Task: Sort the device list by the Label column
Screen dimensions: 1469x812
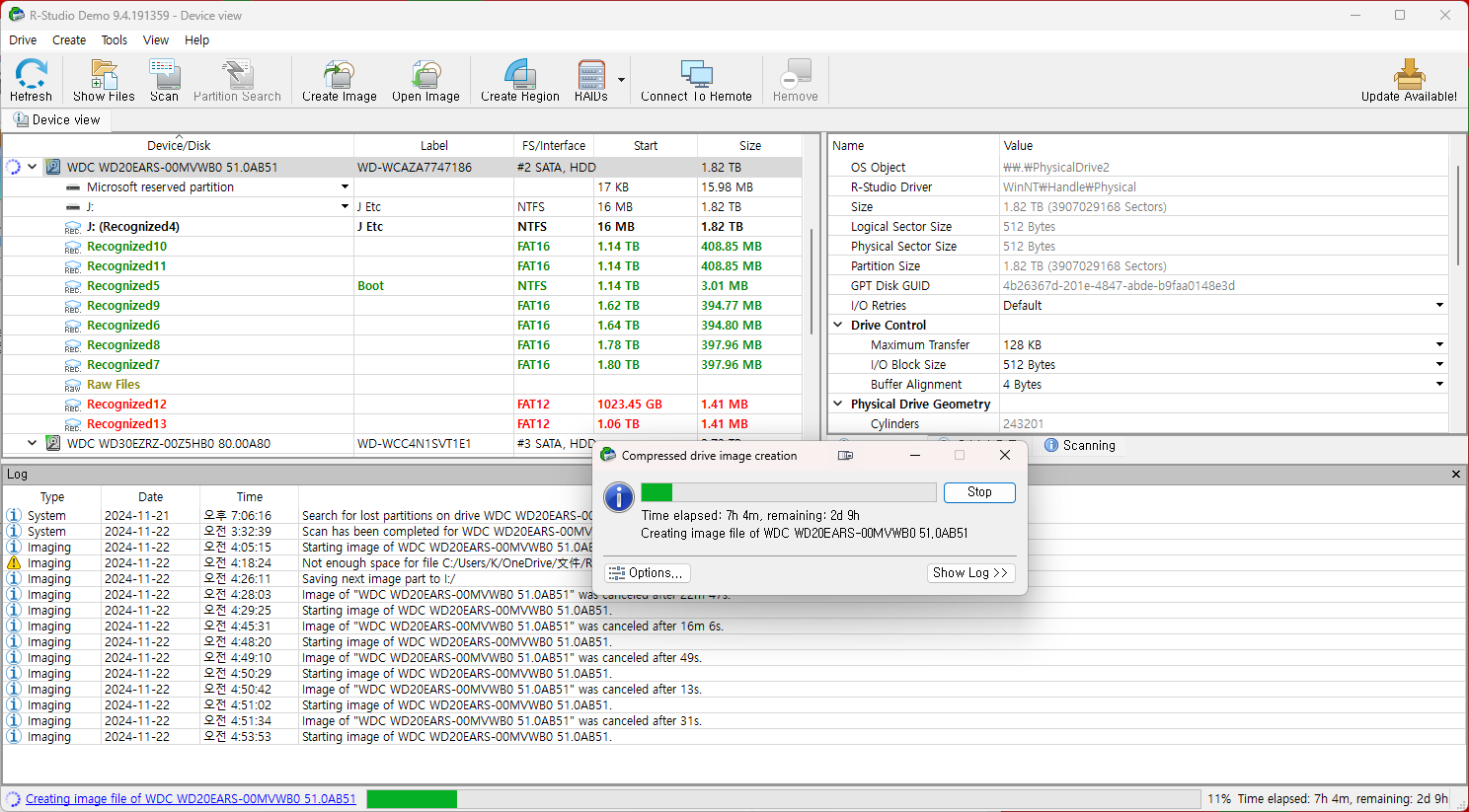Action: point(434,145)
